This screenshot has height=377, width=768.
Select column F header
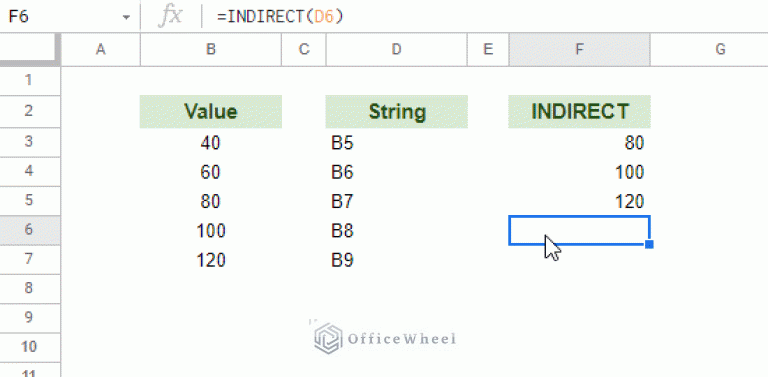(x=579, y=49)
